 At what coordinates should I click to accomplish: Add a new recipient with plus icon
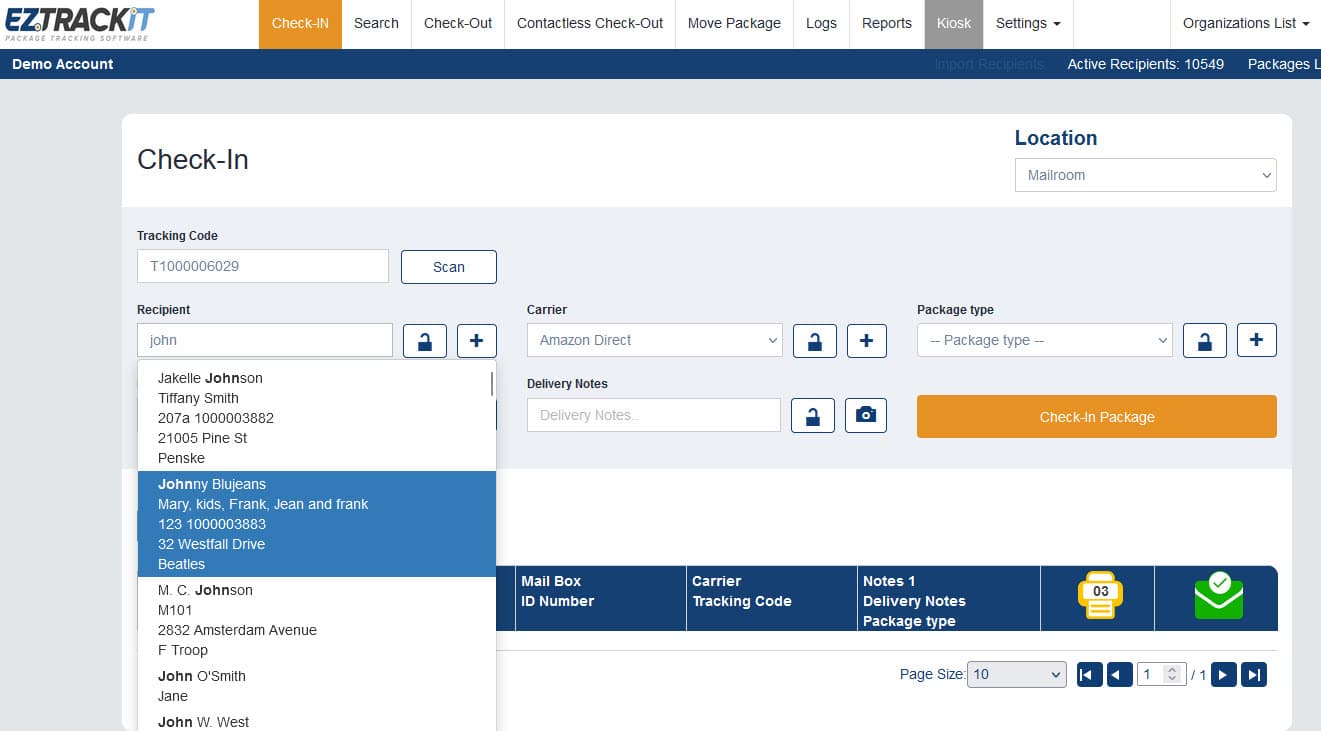click(x=476, y=341)
